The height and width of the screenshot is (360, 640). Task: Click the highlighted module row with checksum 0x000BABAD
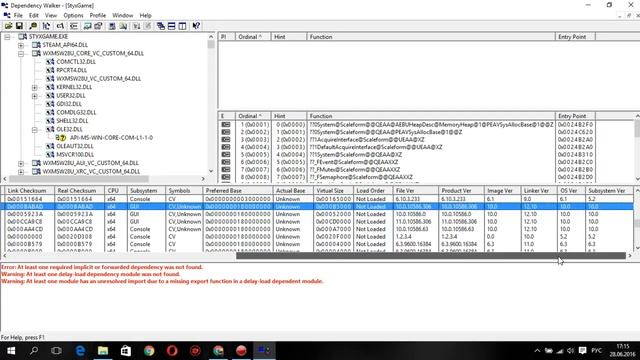(318, 207)
